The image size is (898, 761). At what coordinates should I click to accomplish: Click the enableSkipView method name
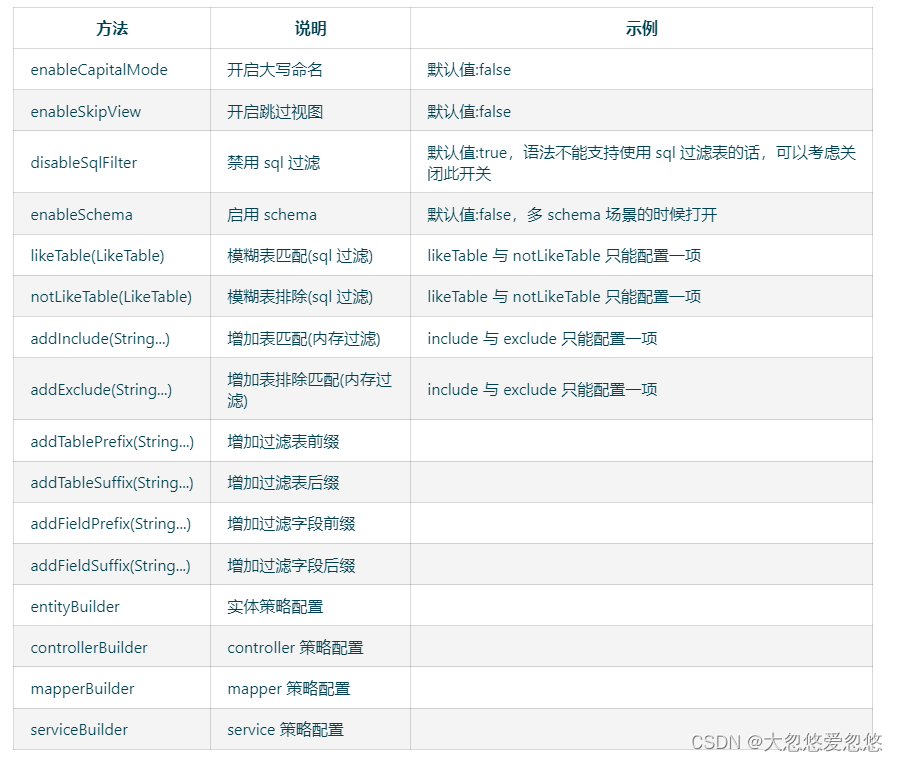tap(86, 111)
